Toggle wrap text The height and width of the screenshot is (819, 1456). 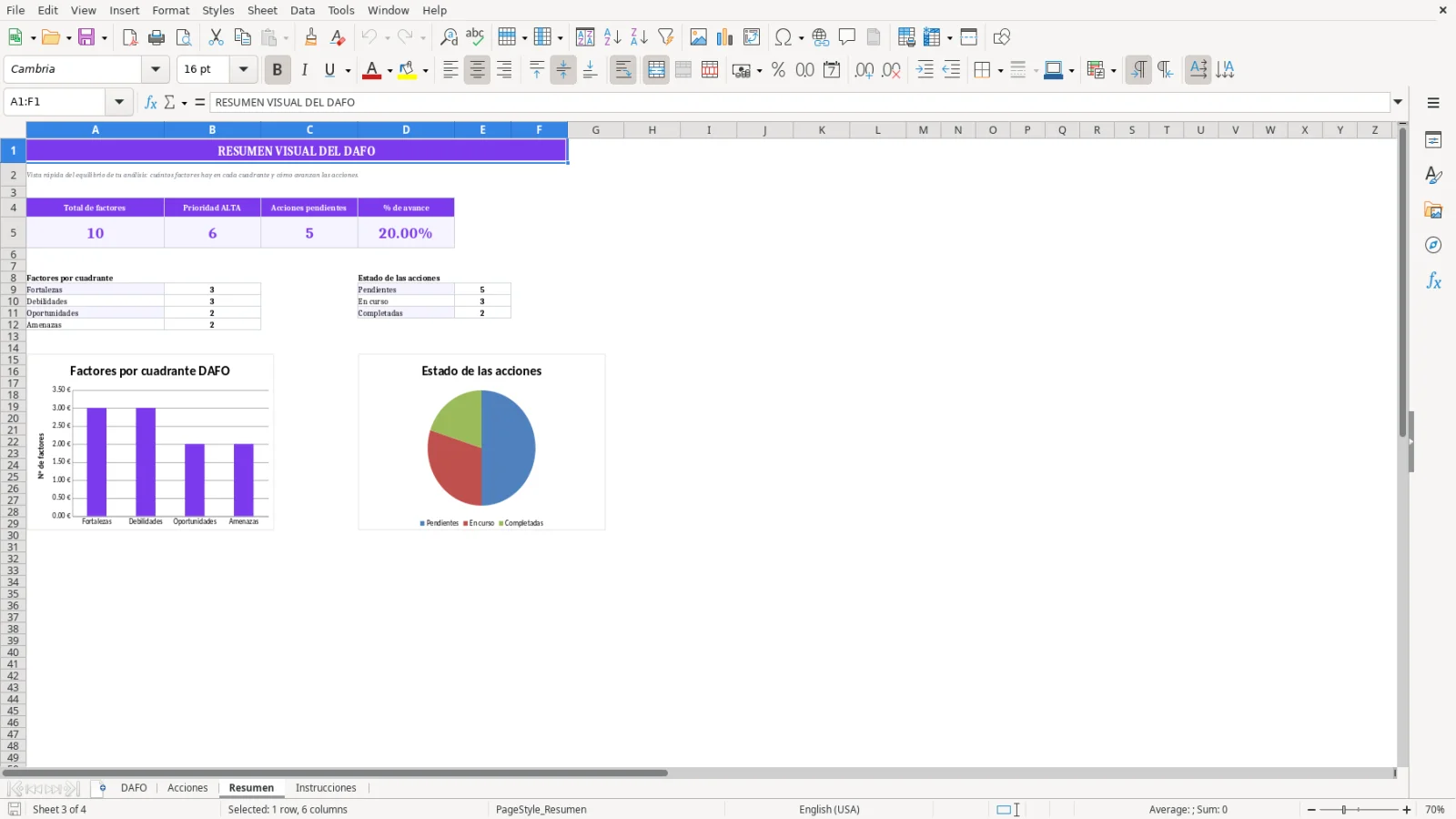tap(623, 70)
